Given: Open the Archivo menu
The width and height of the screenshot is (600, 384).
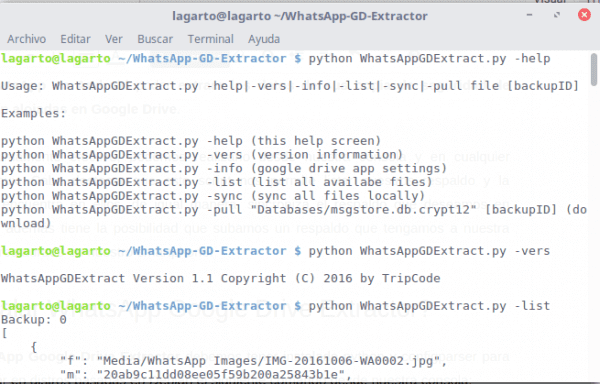Looking at the screenshot, I should pos(26,39).
